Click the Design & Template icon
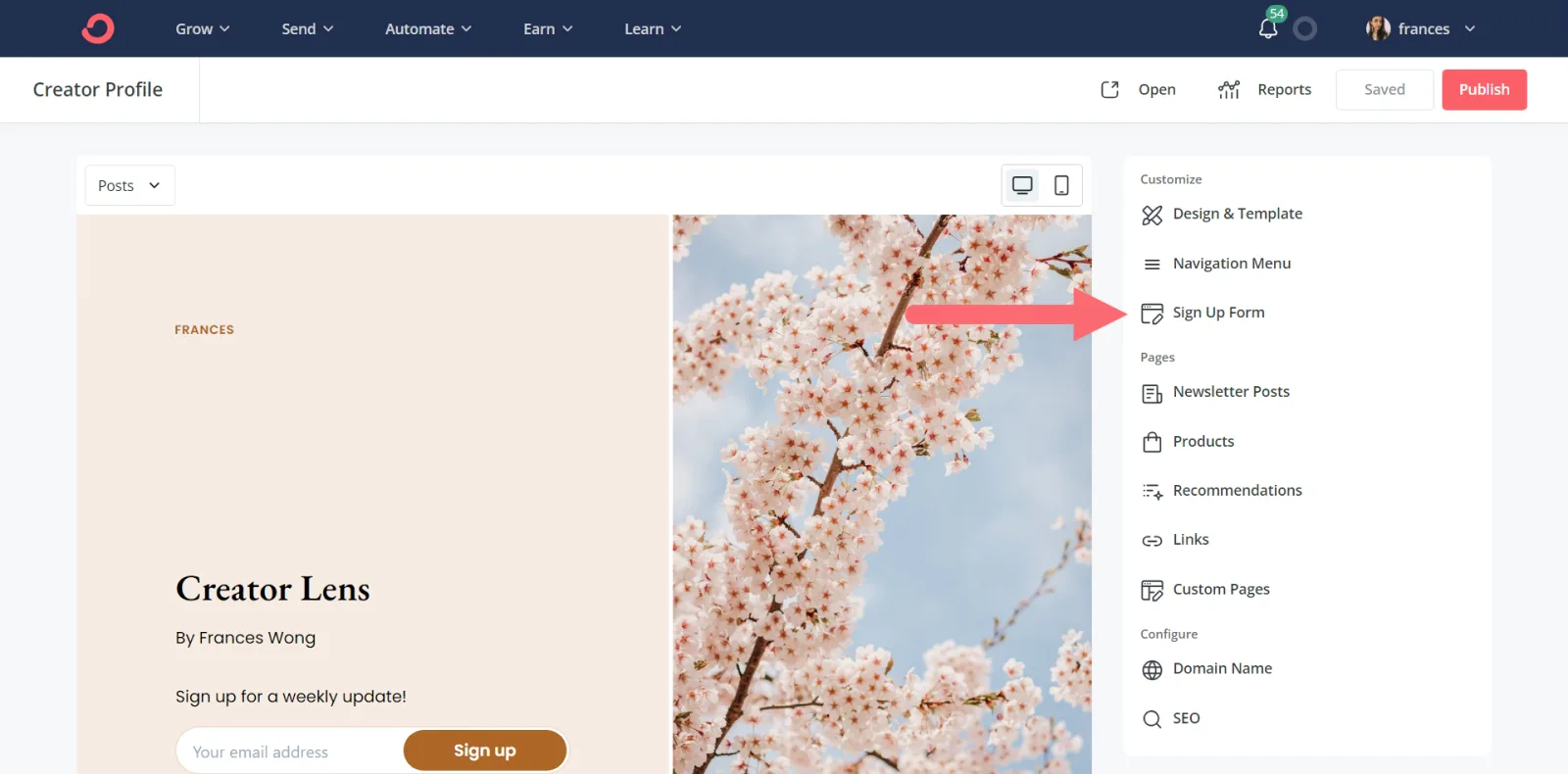The width and height of the screenshot is (1568, 774). (1151, 215)
